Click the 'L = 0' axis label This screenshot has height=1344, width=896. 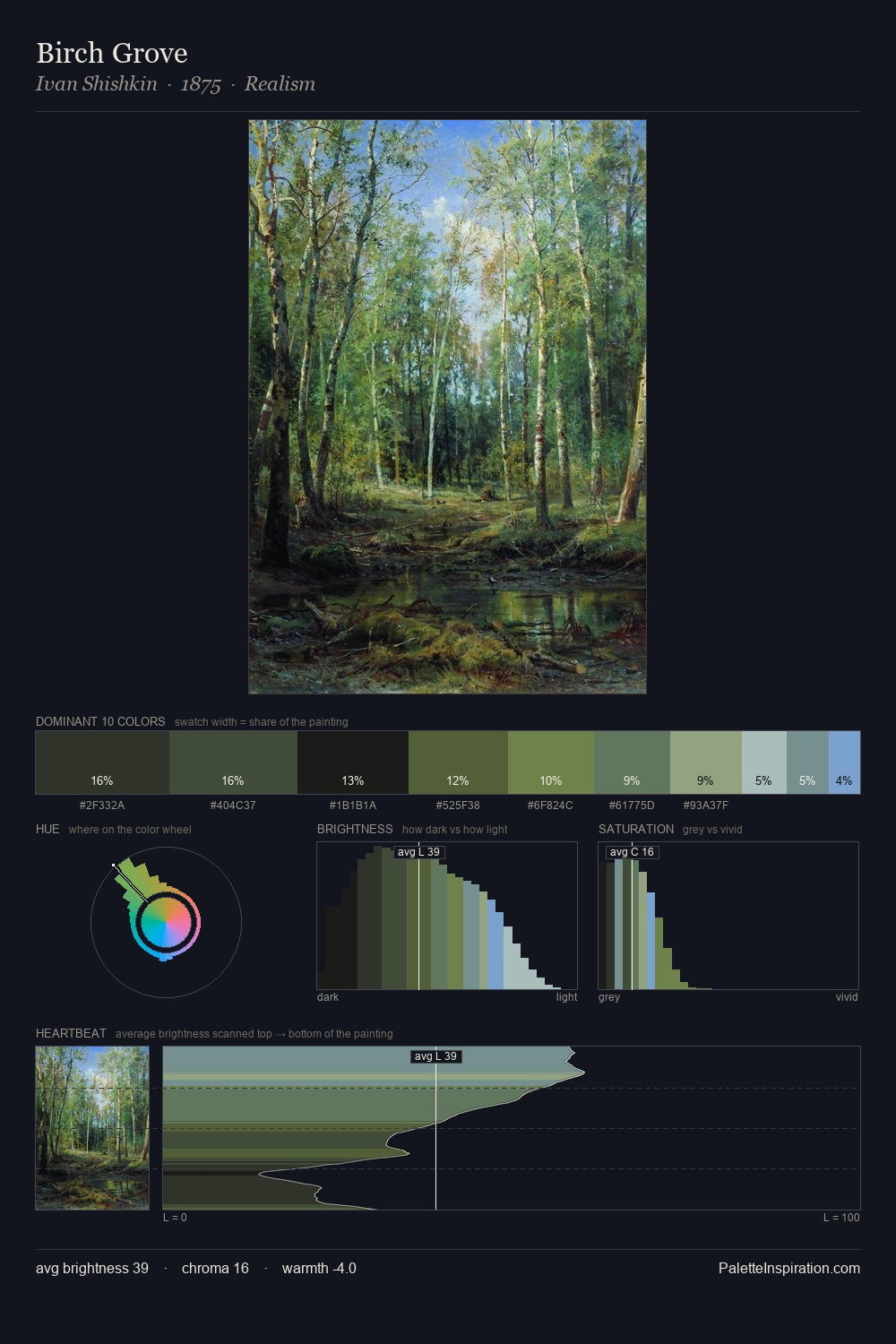[x=175, y=1218]
